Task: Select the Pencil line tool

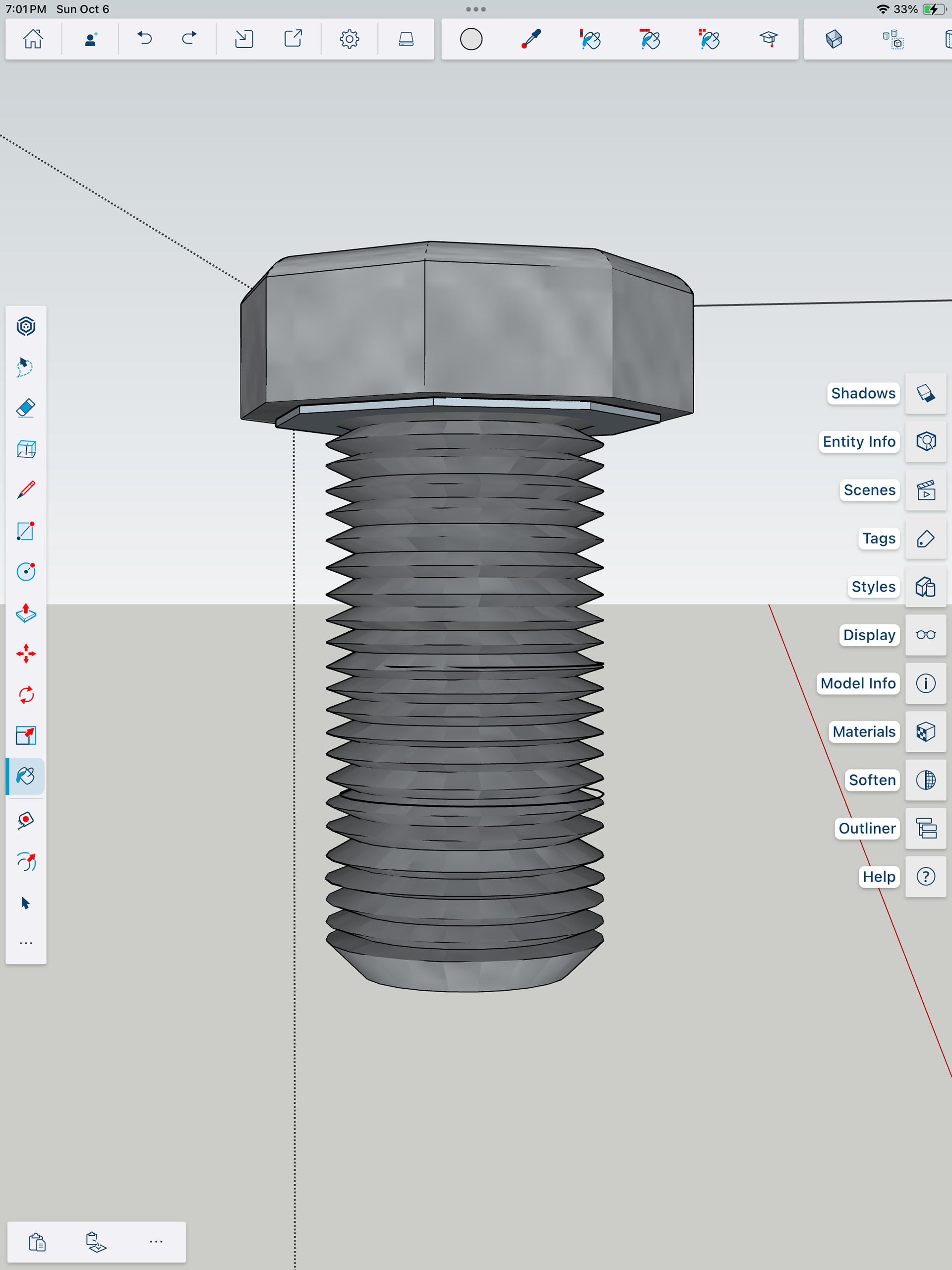Action: [x=26, y=490]
